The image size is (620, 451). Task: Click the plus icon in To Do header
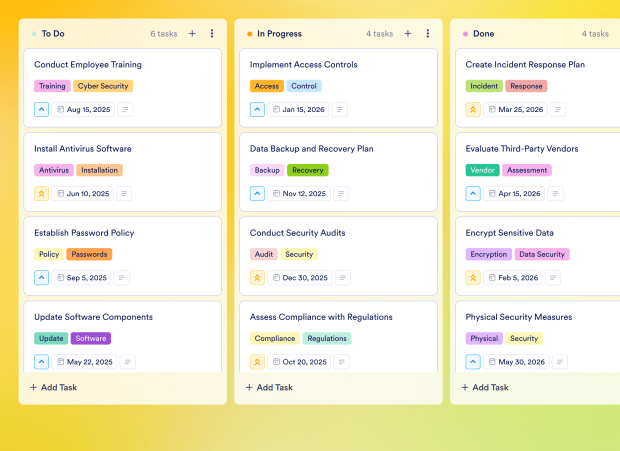tap(192, 33)
